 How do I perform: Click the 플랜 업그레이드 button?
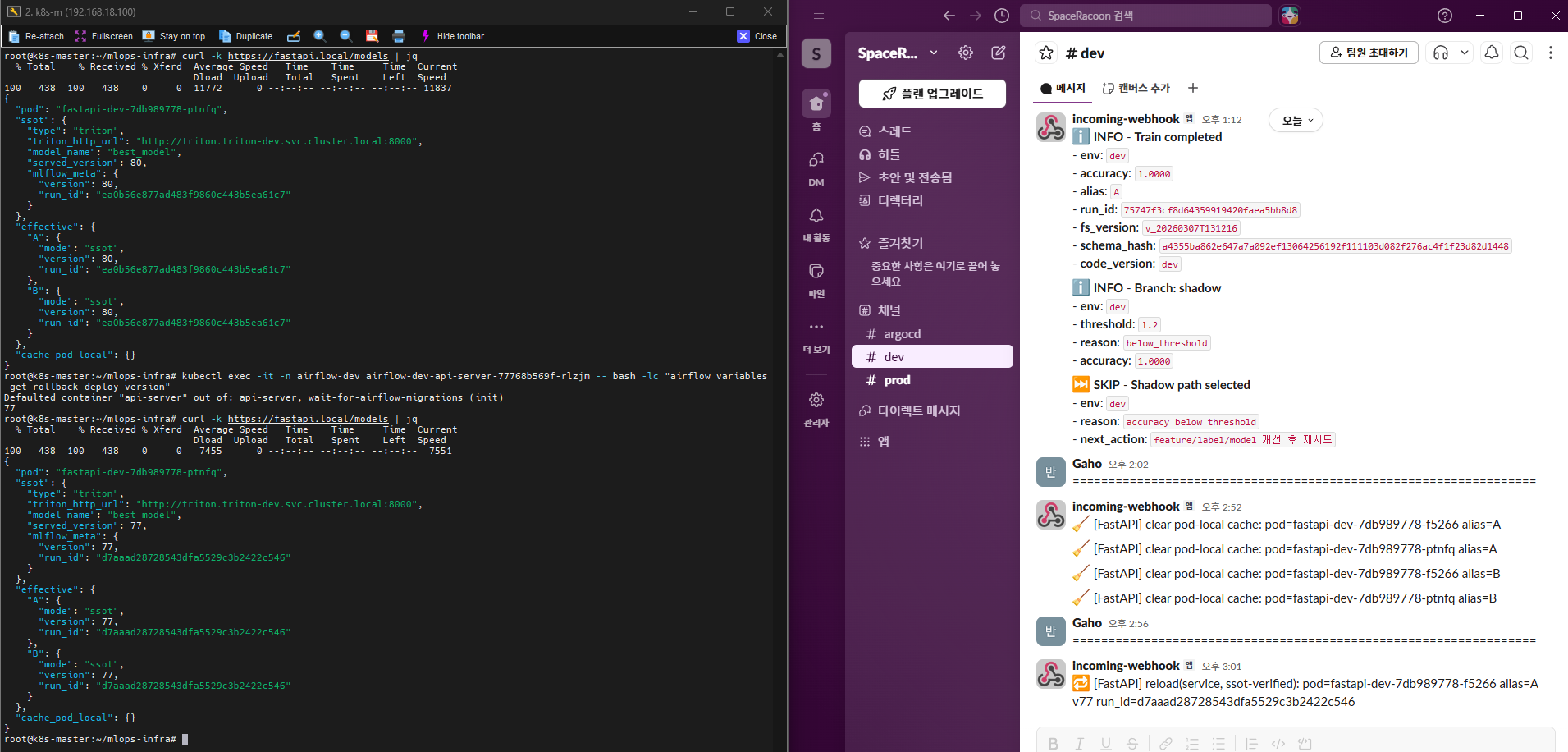pos(932,93)
